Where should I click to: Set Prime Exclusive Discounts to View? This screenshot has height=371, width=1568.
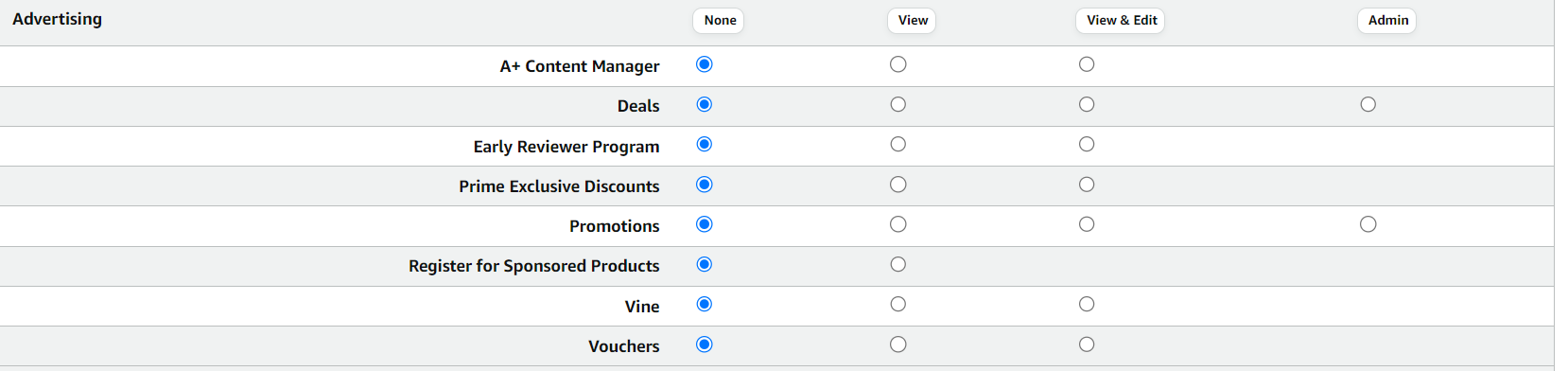(x=898, y=185)
